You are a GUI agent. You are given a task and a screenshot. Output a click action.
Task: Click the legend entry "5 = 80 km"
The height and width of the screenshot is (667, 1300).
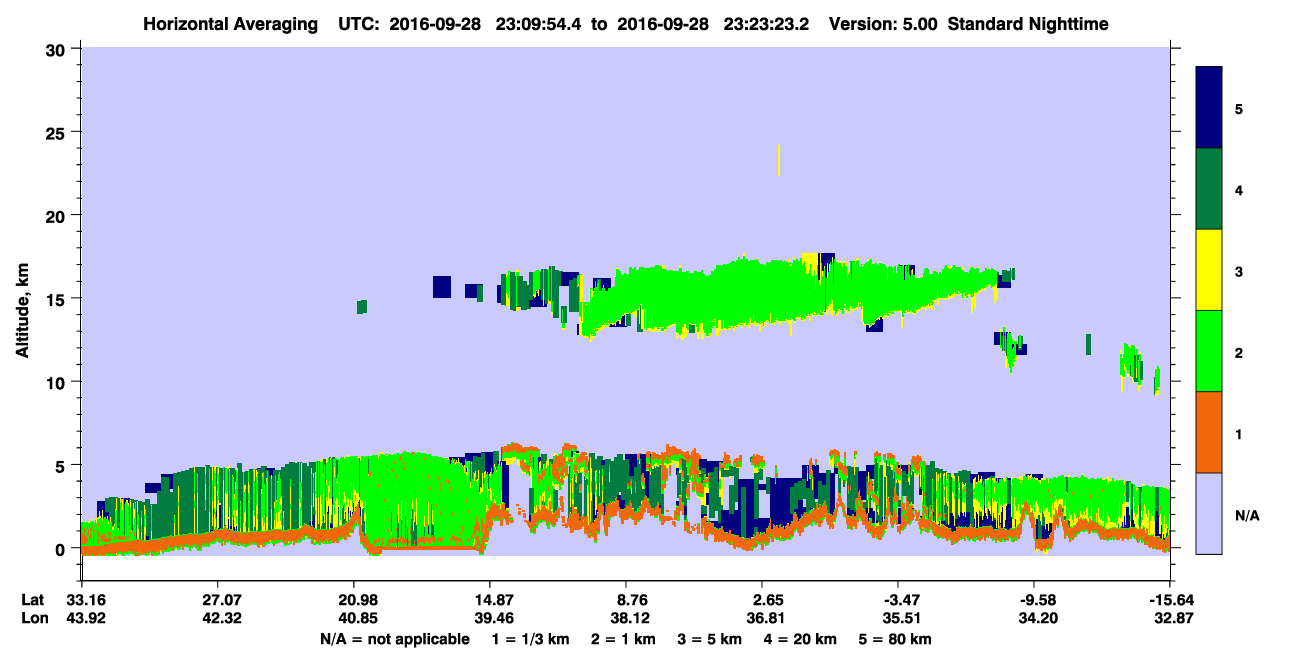coord(896,638)
